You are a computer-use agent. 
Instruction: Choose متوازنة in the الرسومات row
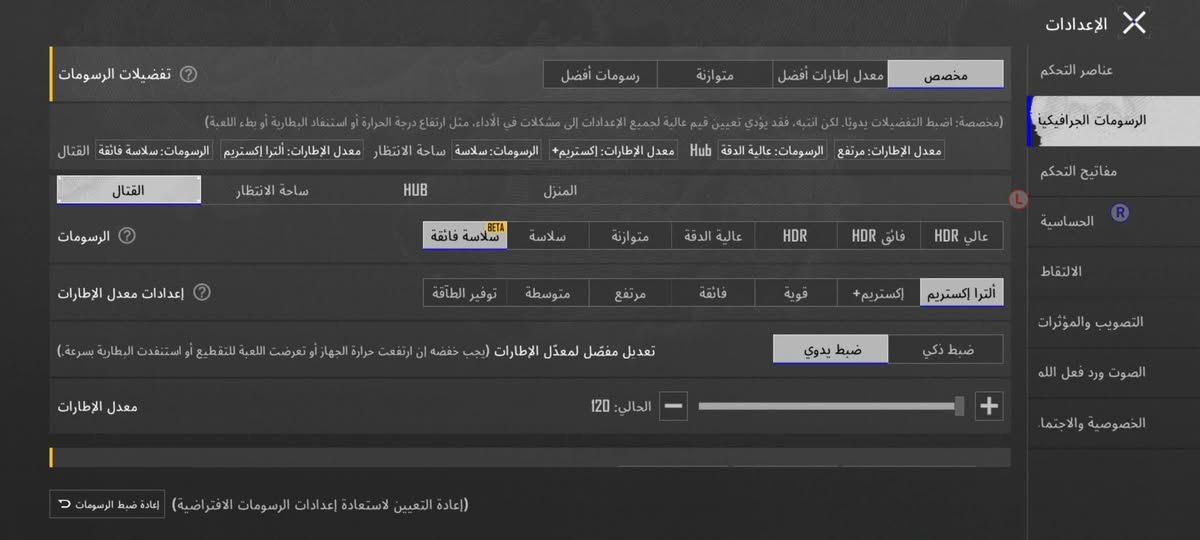(x=629, y=236)
